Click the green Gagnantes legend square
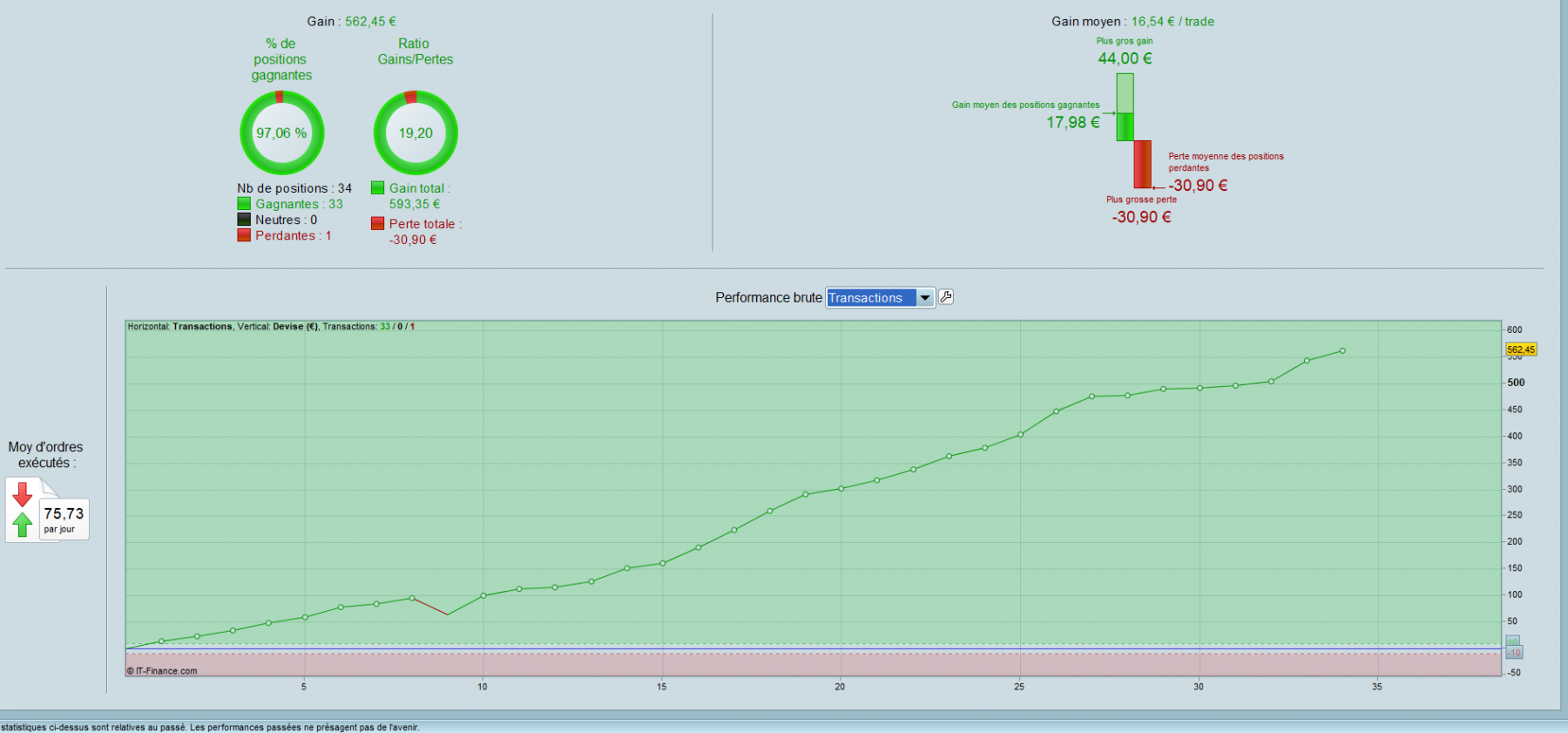This screenshot has height=733, width=1568. [244, 204]
